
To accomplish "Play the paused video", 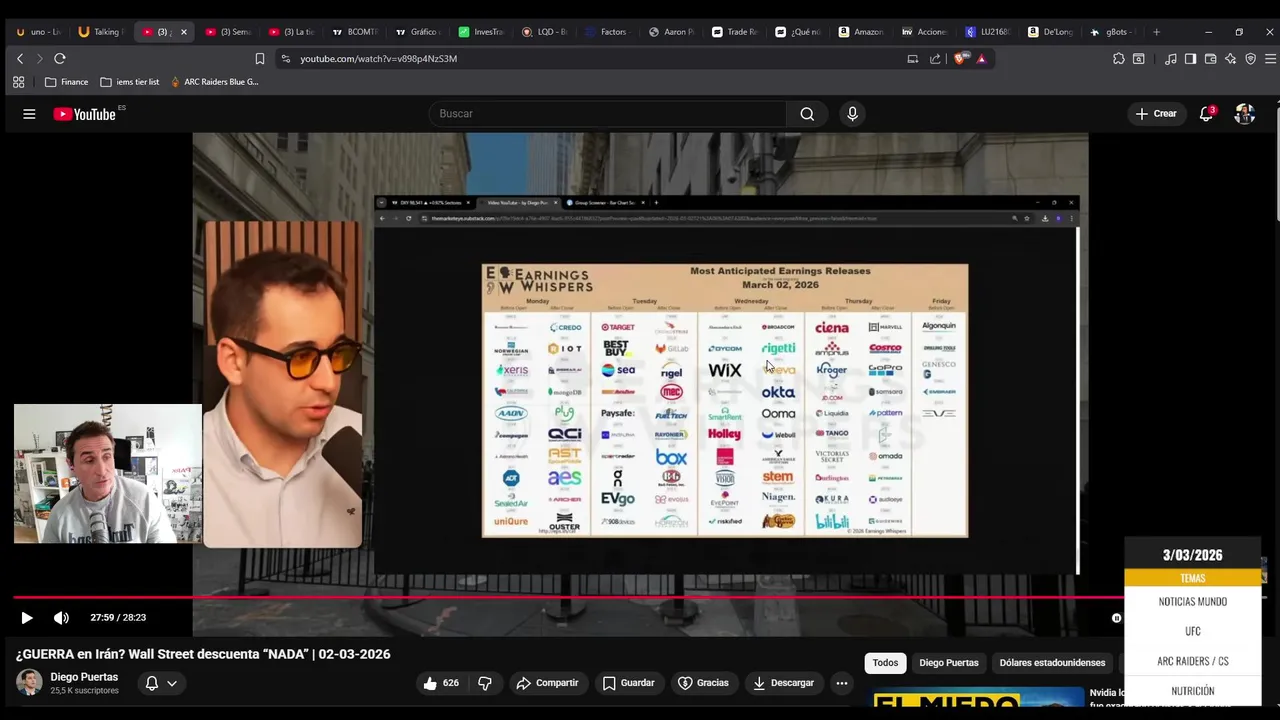I will pyautogui.click(x=27, y=618).
